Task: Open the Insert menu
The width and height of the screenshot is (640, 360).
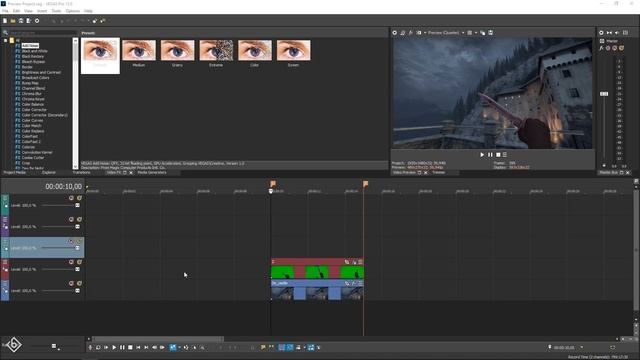Action: tap(42, 11)
